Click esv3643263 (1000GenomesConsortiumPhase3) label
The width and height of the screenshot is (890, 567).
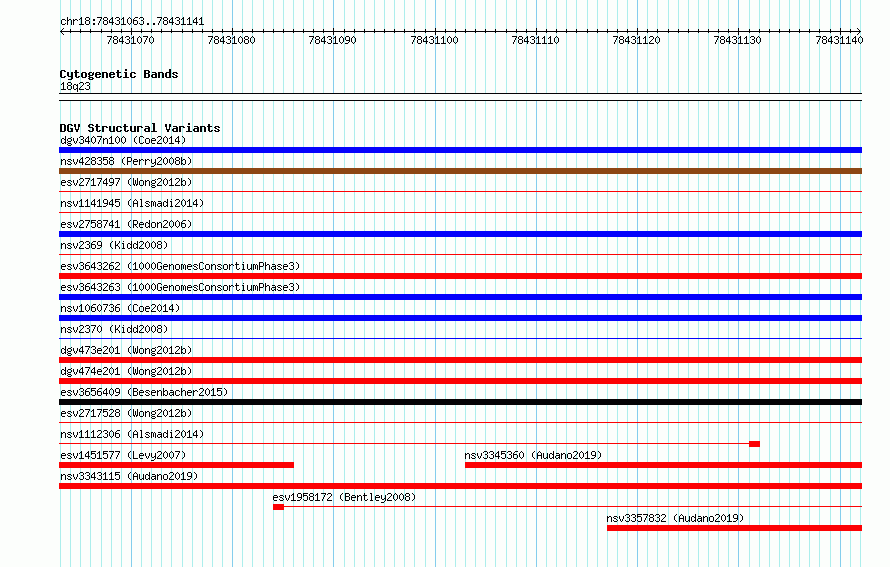click(180, 287)
